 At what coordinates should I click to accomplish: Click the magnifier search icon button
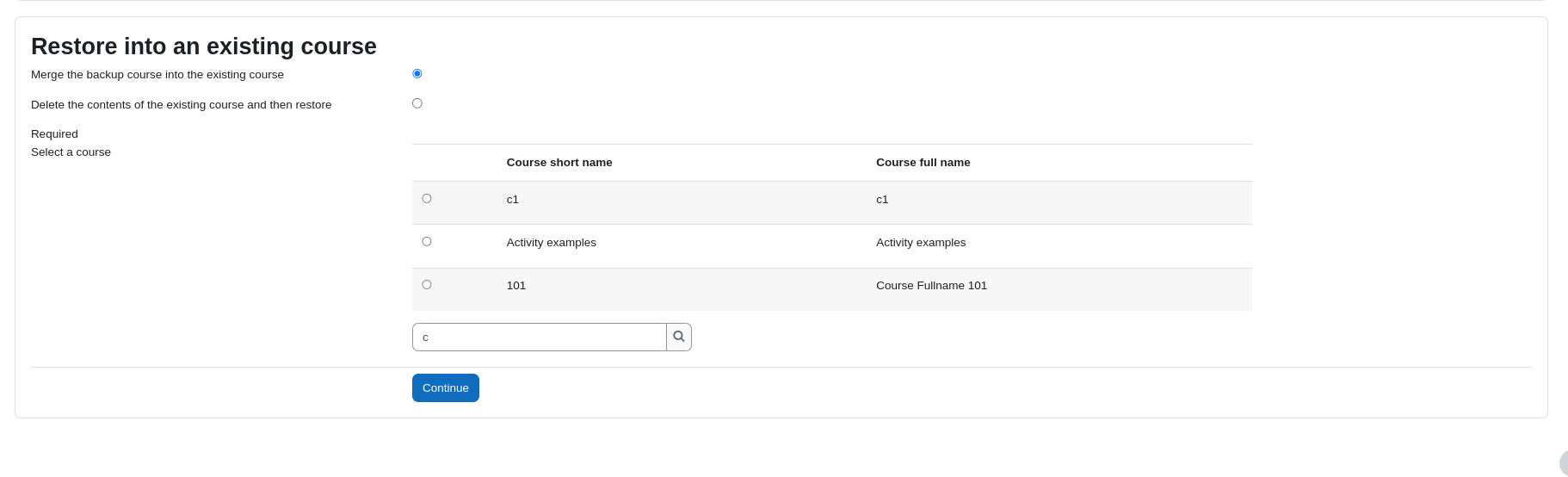(679, 337)
